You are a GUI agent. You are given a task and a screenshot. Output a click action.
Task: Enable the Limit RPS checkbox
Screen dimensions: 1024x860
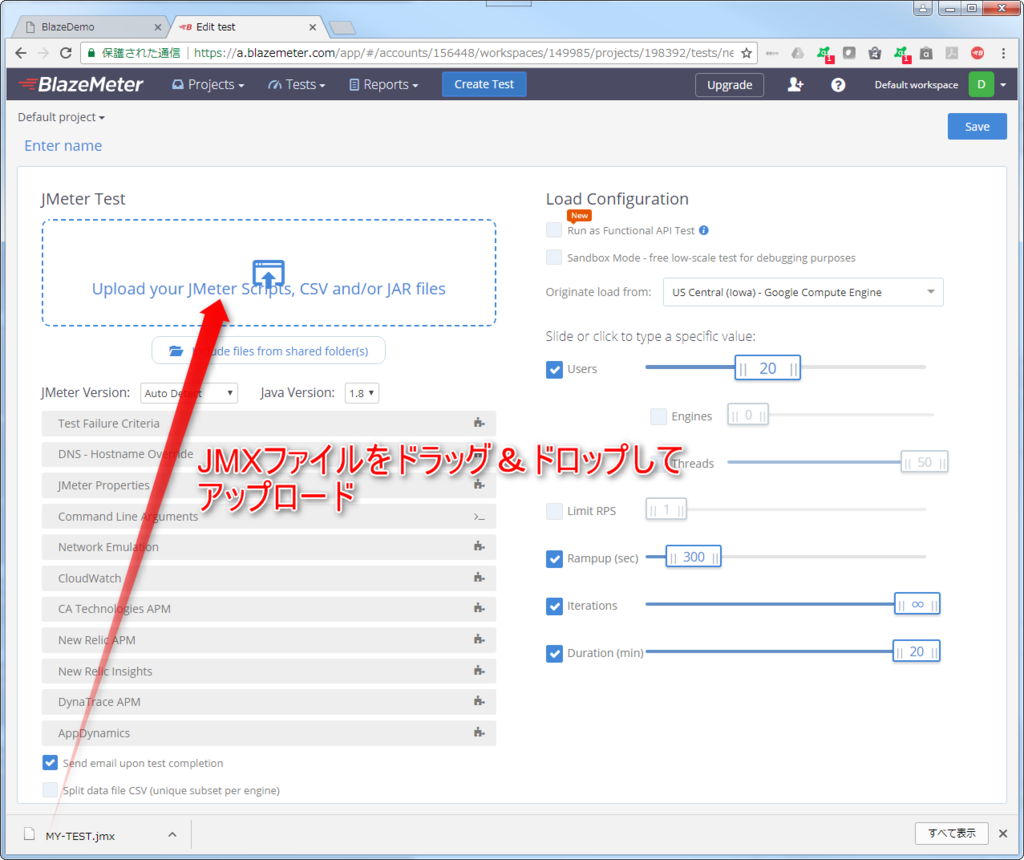tap(554, 511)
